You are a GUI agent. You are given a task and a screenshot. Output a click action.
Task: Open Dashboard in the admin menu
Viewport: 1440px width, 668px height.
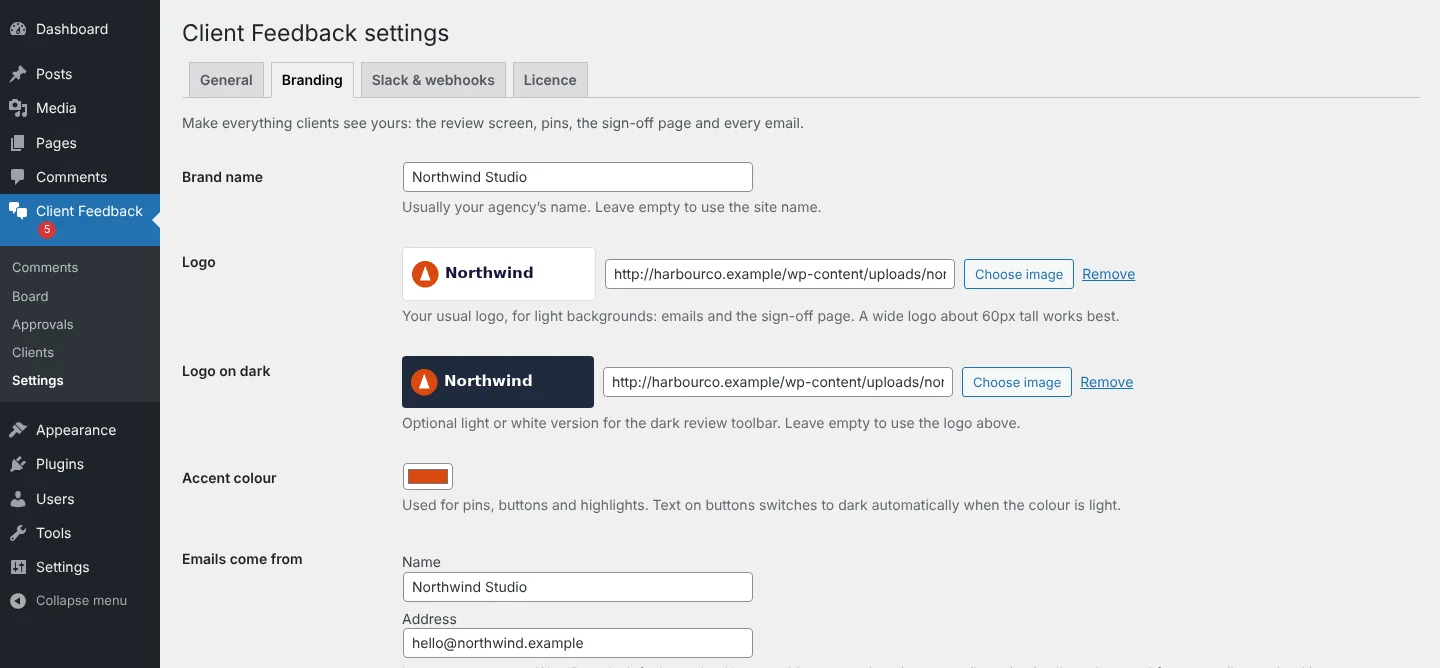click(80, 29)
